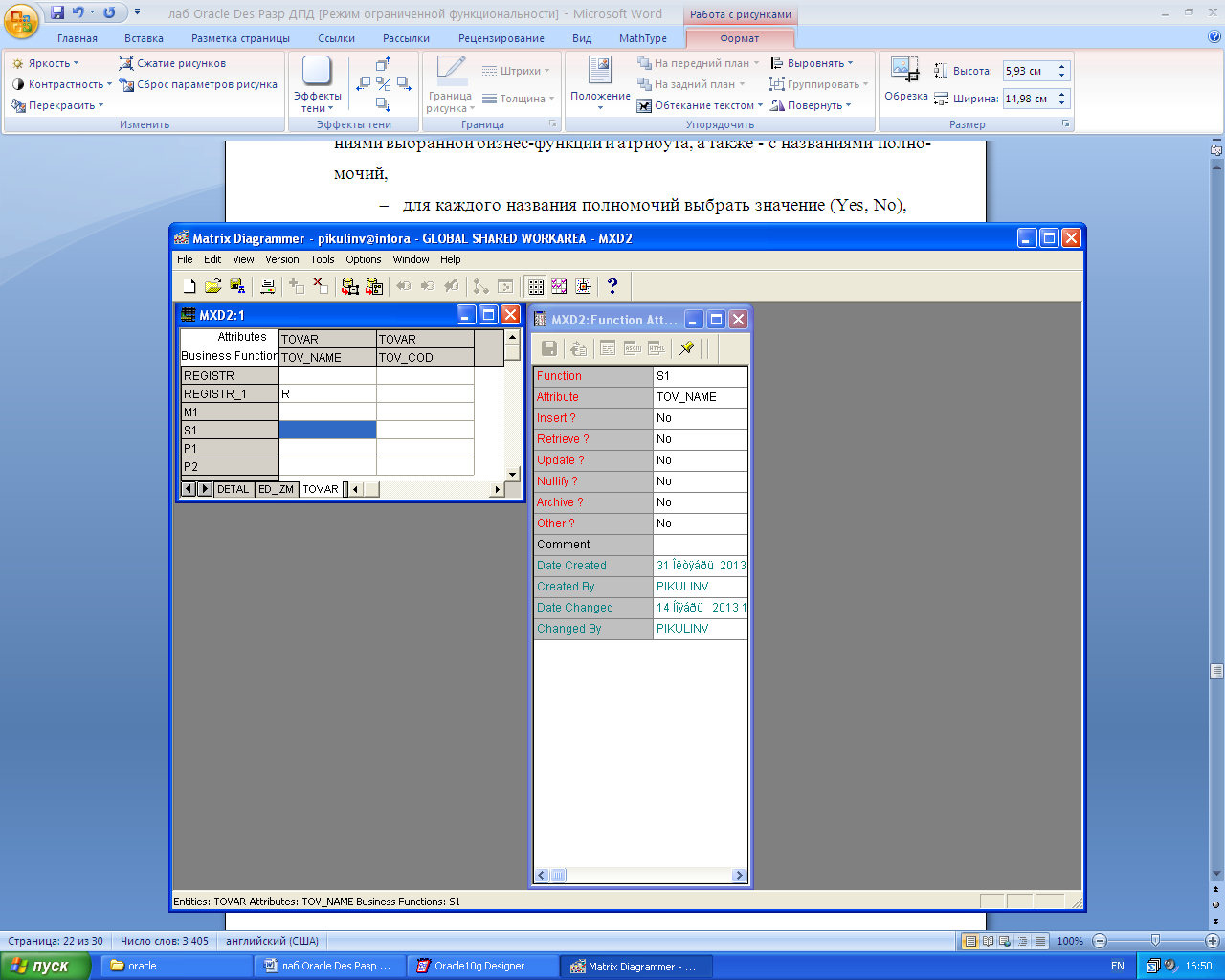This screenshot has width=1225, height=980.
Task: Click New icon in Matrix Diagrammer toolbar
Action: (x=189, y=286)
